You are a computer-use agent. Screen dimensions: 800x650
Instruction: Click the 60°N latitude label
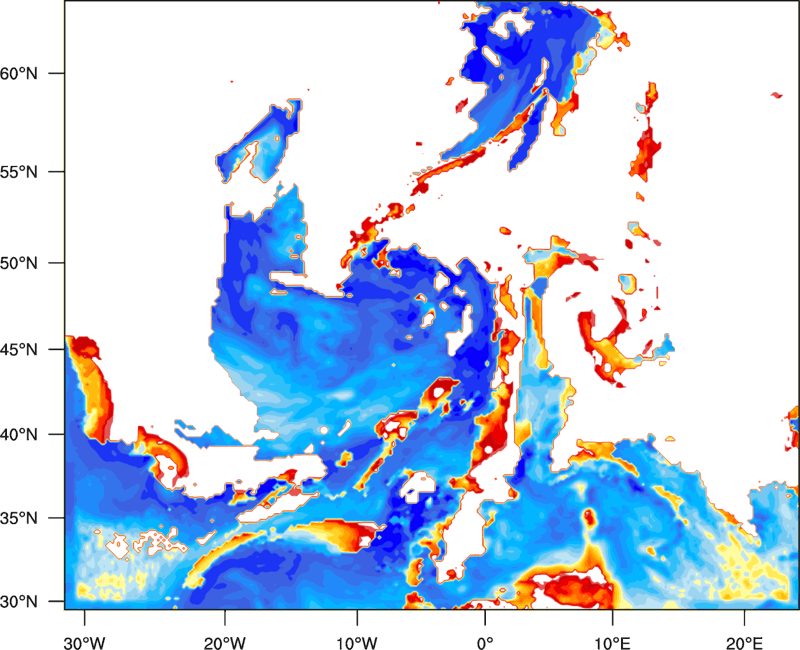pyautogui.click(x=19, y=73)
